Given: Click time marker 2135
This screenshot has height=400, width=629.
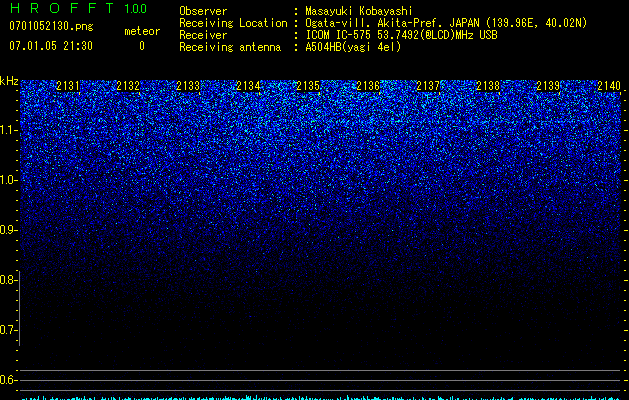Looking at the screenshot, I should click(x=308, y=85).
